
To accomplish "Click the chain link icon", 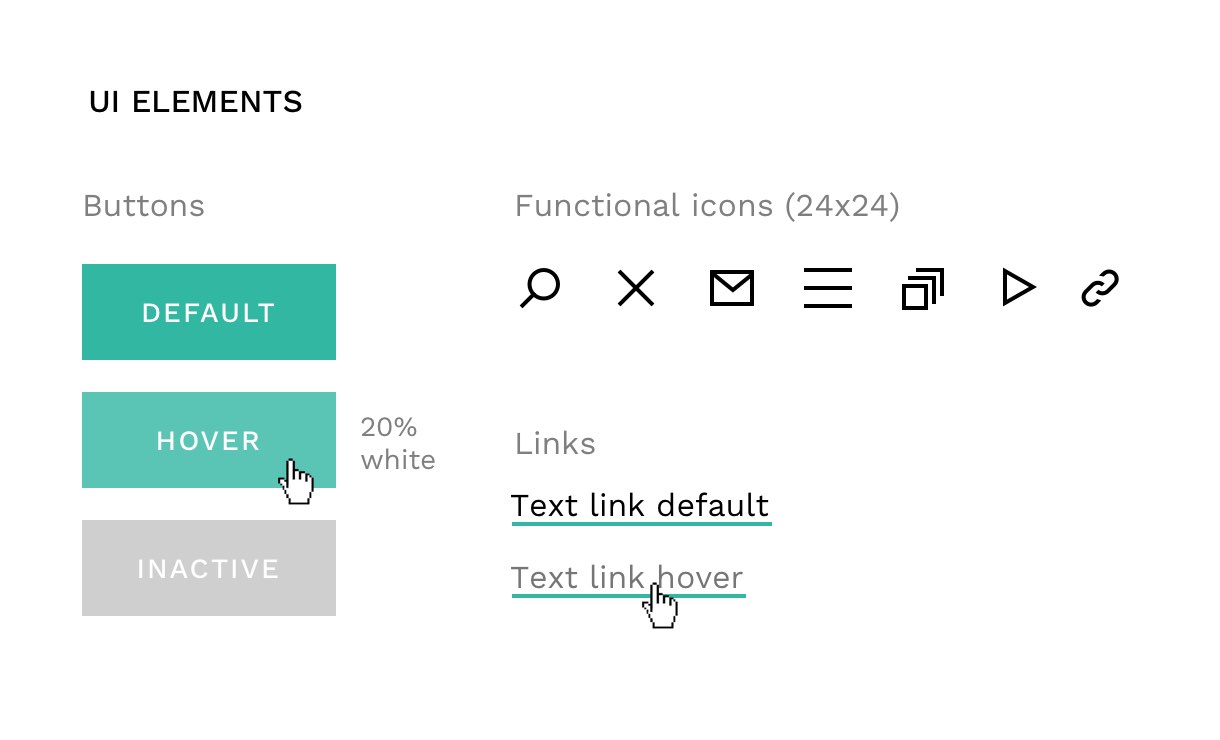I will tap(1099, 289).
